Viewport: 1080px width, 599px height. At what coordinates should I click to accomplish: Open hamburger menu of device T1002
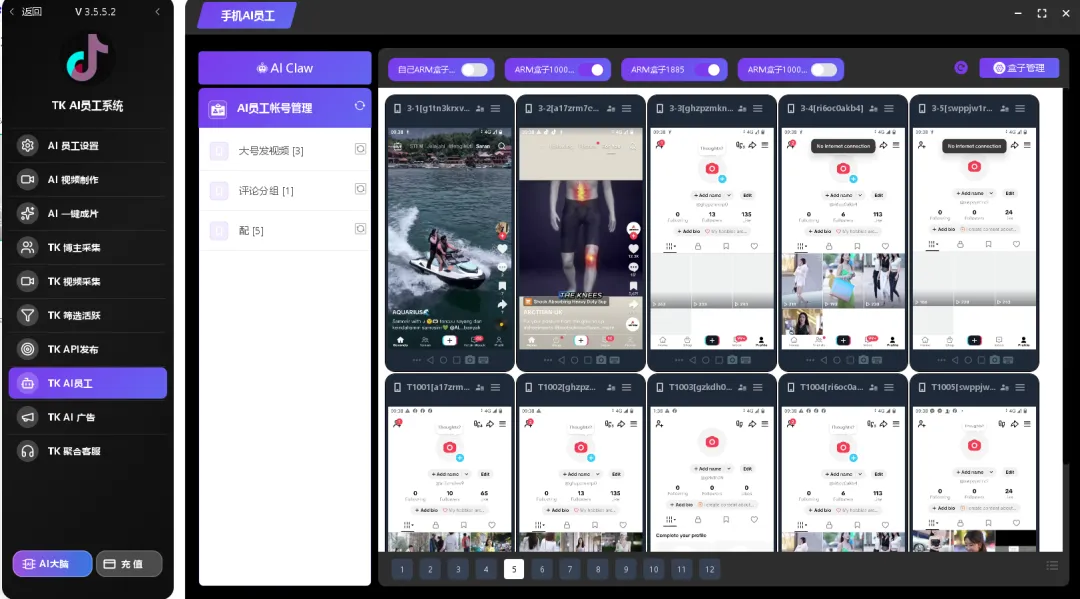(x=626, y=388)
